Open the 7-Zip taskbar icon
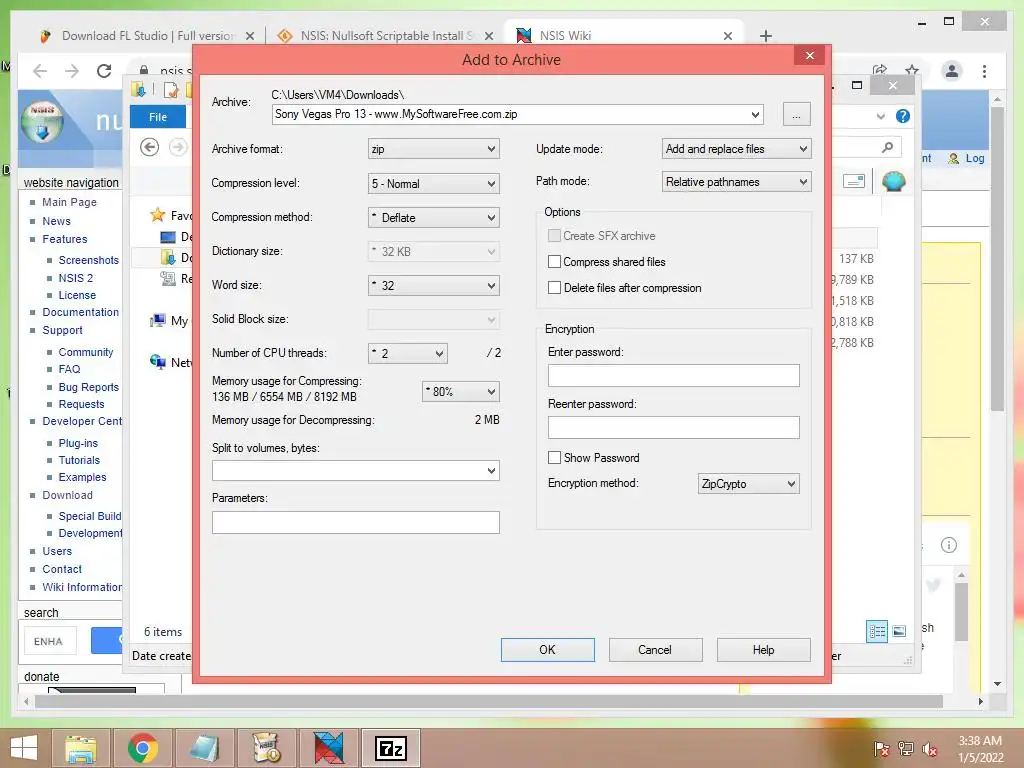 [391, 748]
